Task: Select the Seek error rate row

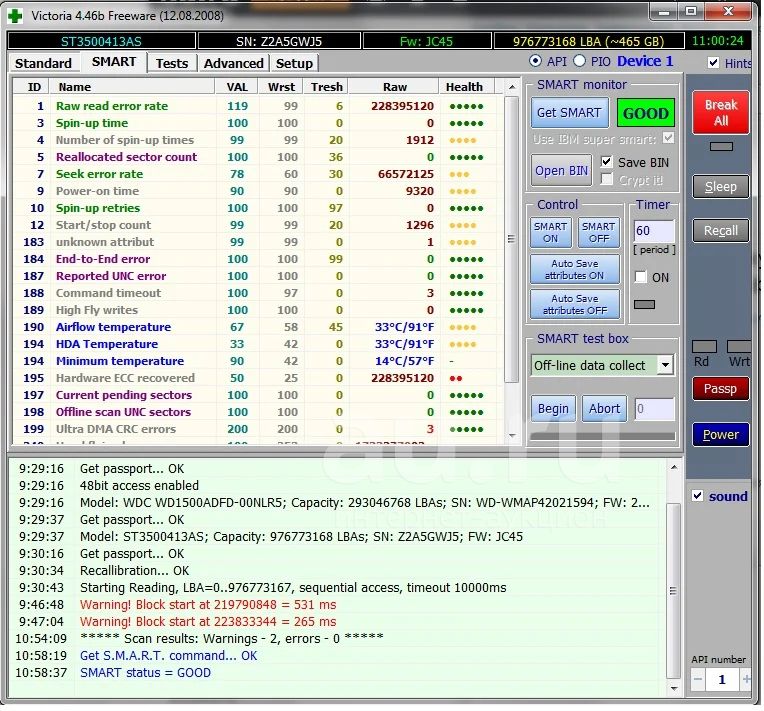Action: 257,174
